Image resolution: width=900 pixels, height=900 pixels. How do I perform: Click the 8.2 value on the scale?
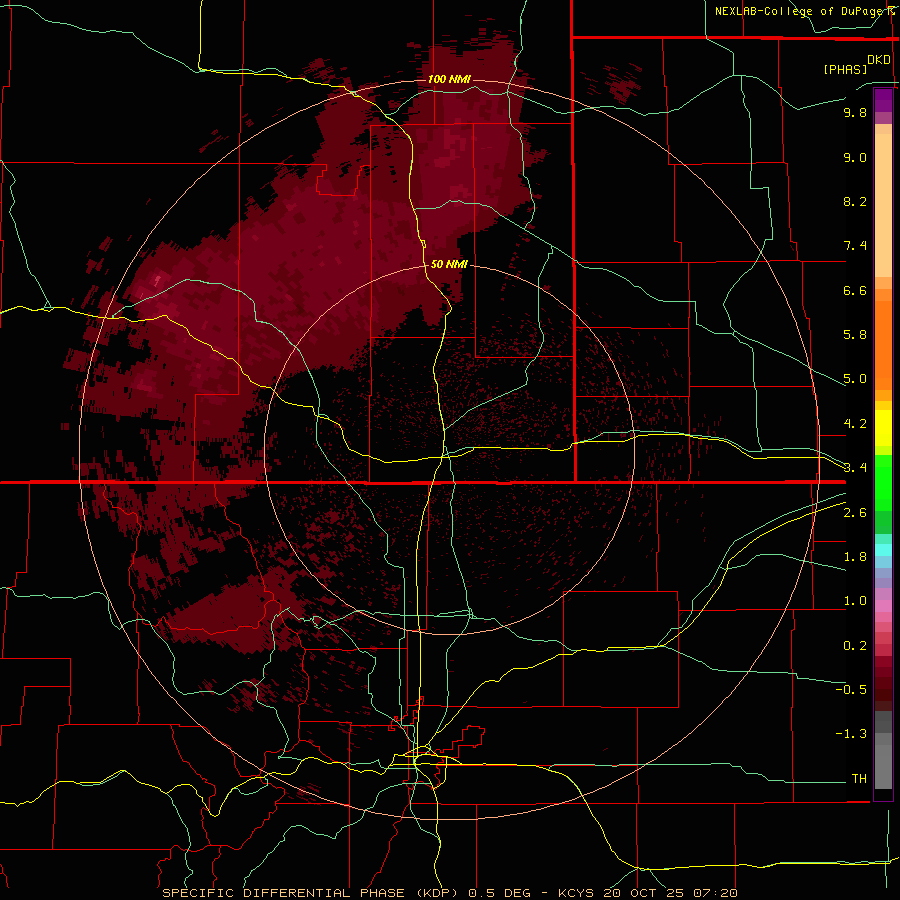[x=855, y=201]
